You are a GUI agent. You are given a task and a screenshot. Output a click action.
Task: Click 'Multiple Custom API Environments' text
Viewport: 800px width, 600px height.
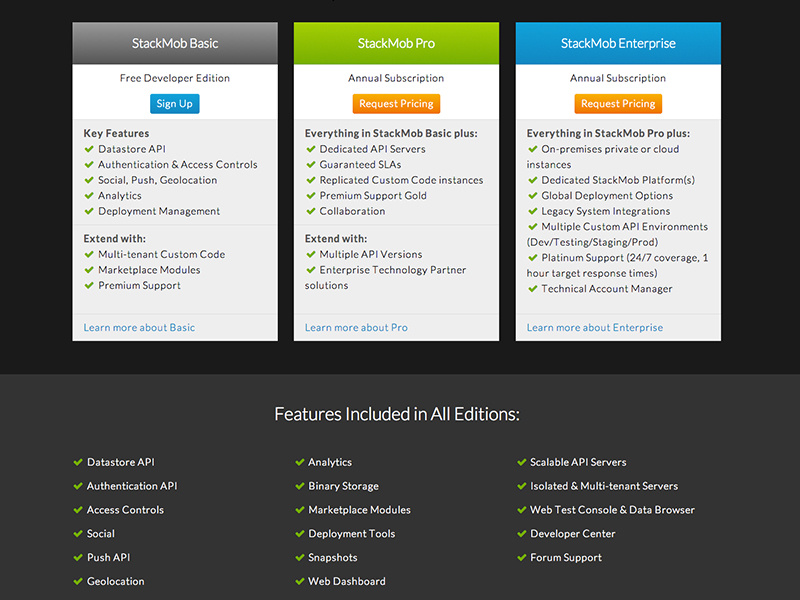click(x=624, y=227)
